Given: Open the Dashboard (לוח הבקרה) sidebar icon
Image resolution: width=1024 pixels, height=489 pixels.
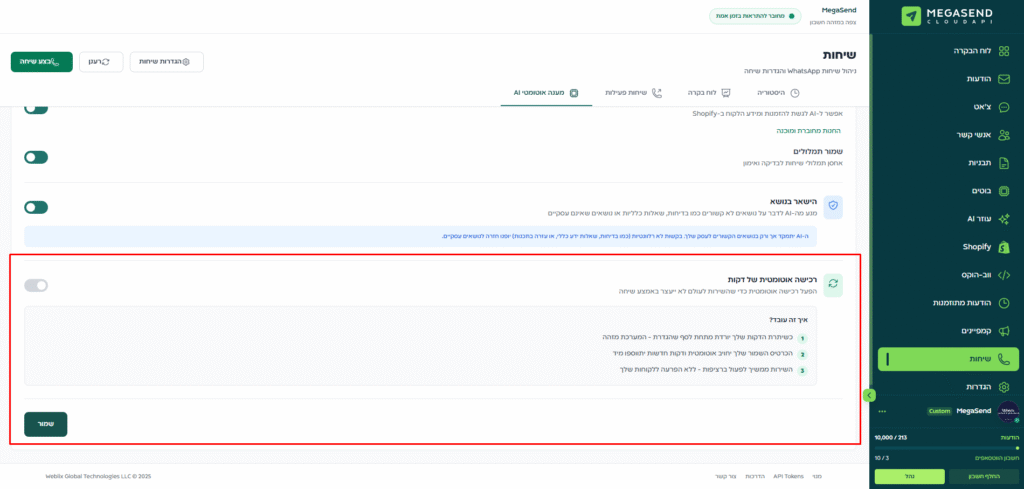Looking at the screenshot, I should (1004, 50).
